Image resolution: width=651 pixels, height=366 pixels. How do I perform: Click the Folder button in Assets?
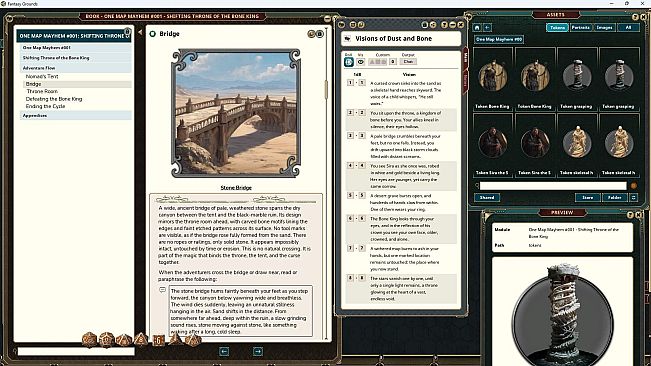click(x=615, y=198)
